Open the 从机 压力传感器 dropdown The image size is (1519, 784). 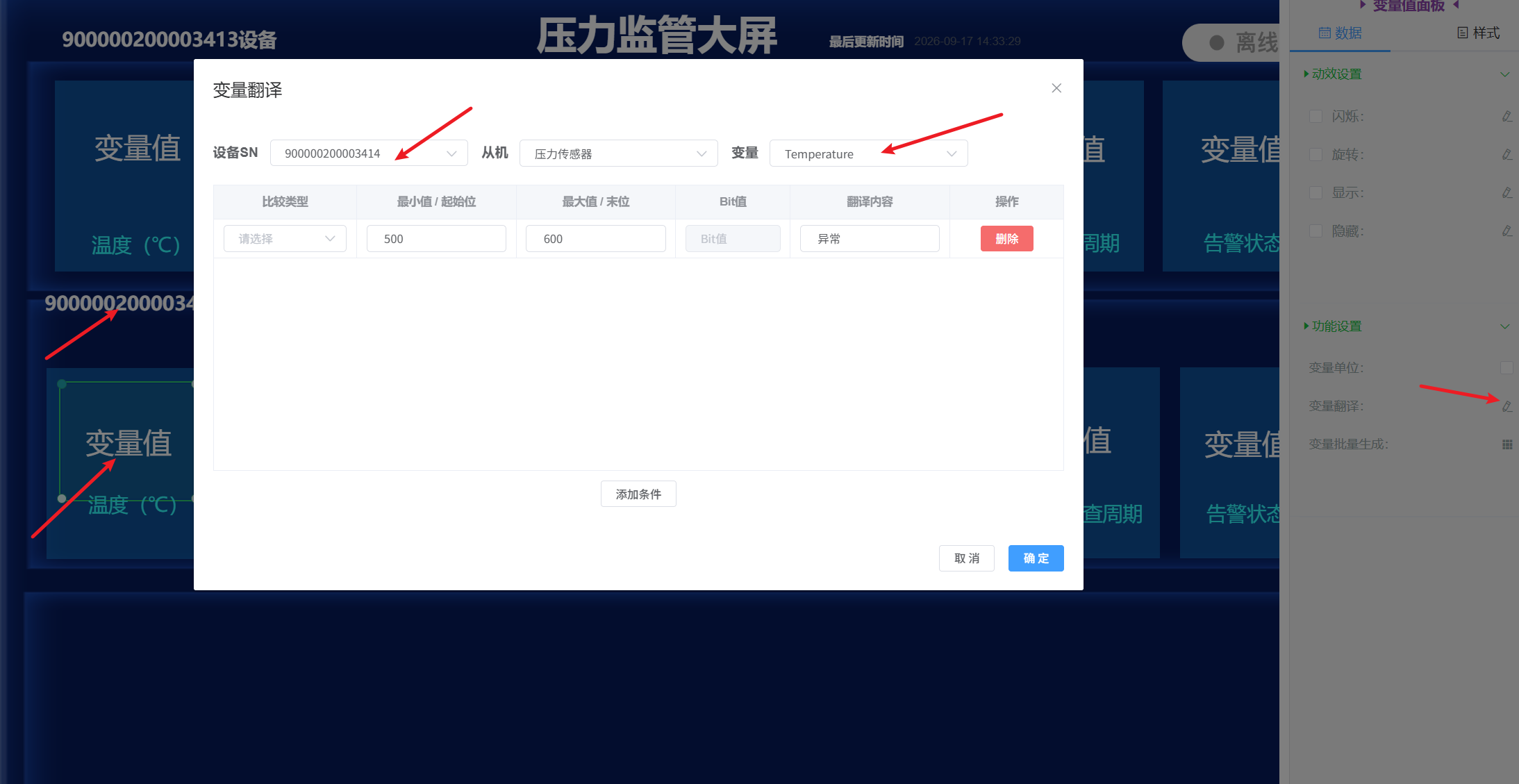click(x=618, y=153)
